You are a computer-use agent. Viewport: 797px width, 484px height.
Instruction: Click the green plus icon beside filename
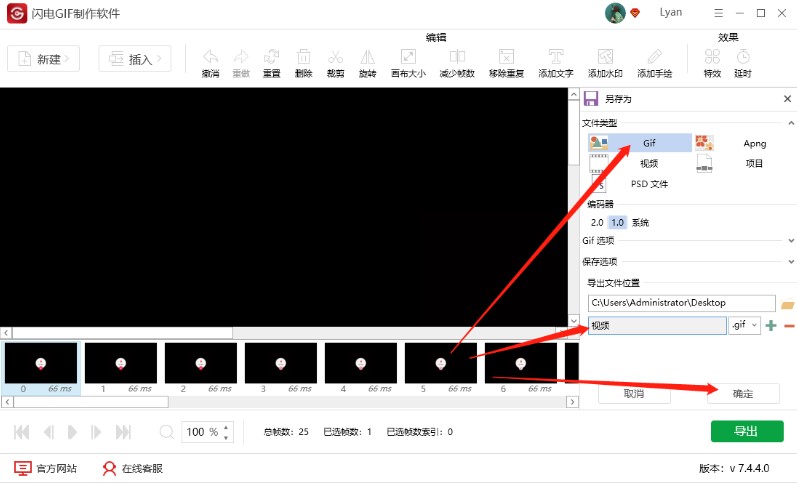coord(771,326)
